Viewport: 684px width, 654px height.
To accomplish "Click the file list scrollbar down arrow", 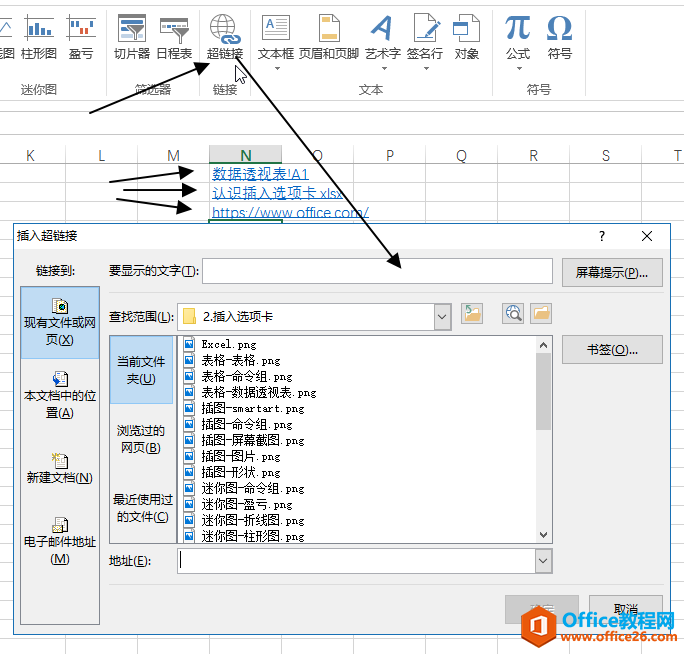I will [x=543, y=534].
